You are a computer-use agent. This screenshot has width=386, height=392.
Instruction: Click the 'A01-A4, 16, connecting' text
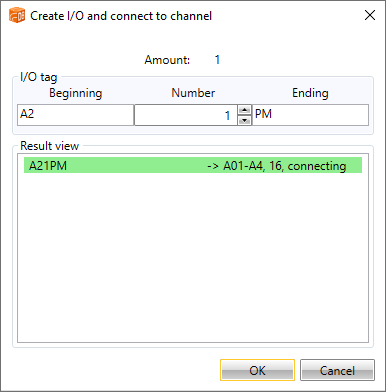tap(284, 166)
